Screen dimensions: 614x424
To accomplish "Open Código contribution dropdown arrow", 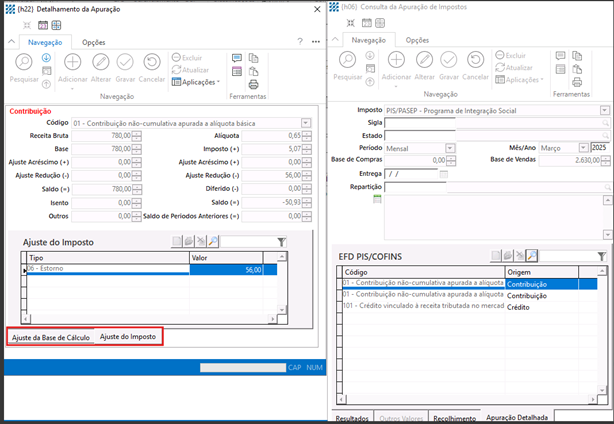I will click(306, 123).
